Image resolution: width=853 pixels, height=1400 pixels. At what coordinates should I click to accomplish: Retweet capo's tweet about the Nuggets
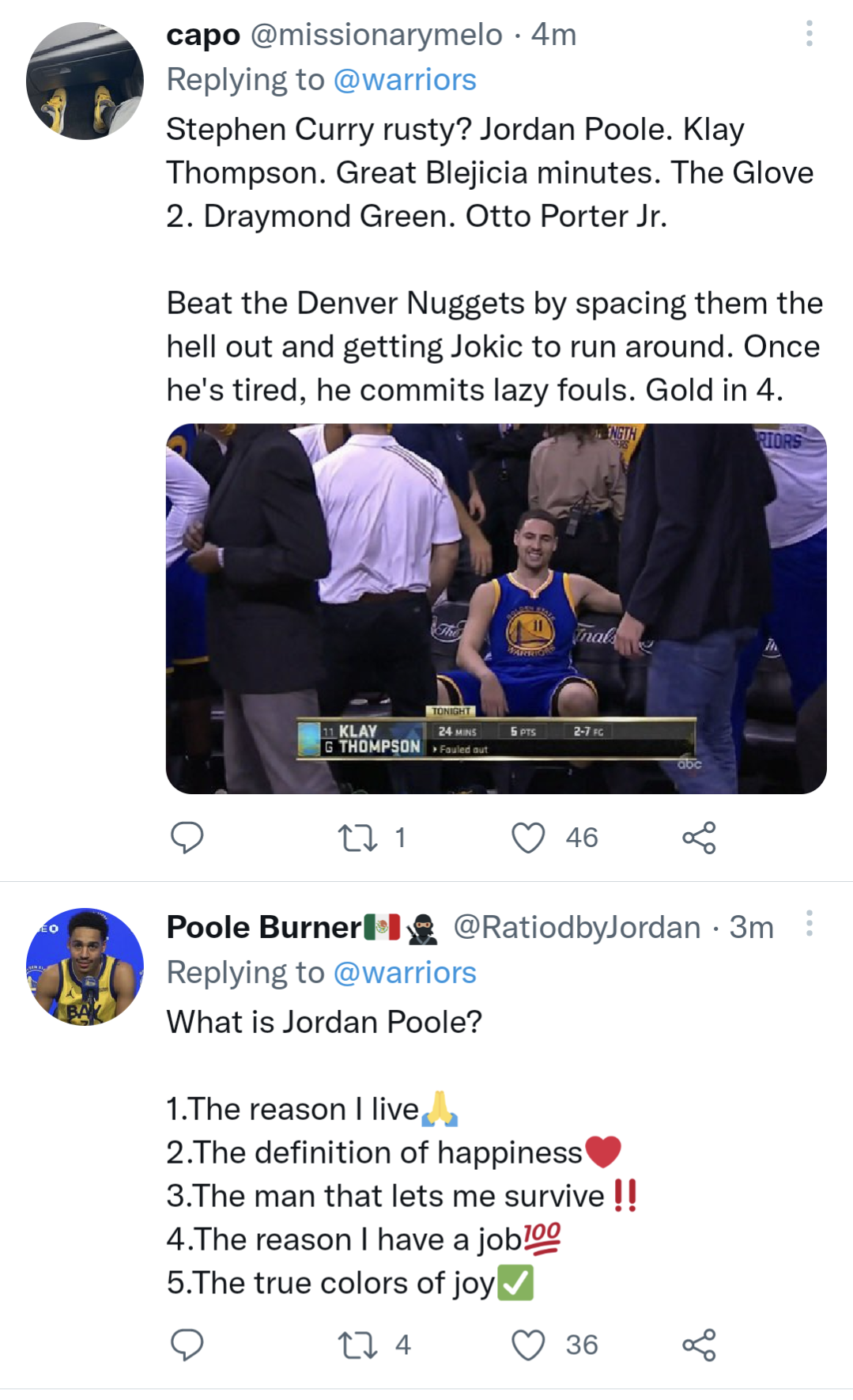[x=357, y=838]
